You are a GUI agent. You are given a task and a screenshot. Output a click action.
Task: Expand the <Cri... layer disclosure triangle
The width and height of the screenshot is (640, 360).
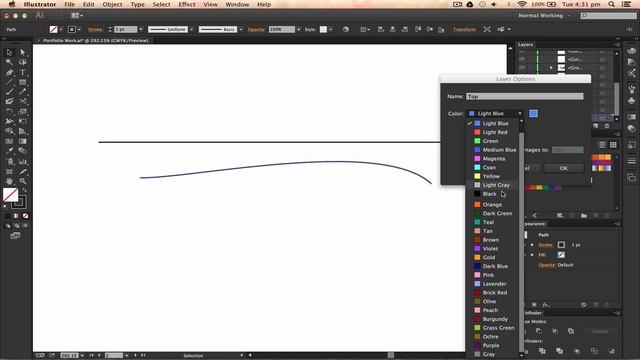tap(551, 68)
